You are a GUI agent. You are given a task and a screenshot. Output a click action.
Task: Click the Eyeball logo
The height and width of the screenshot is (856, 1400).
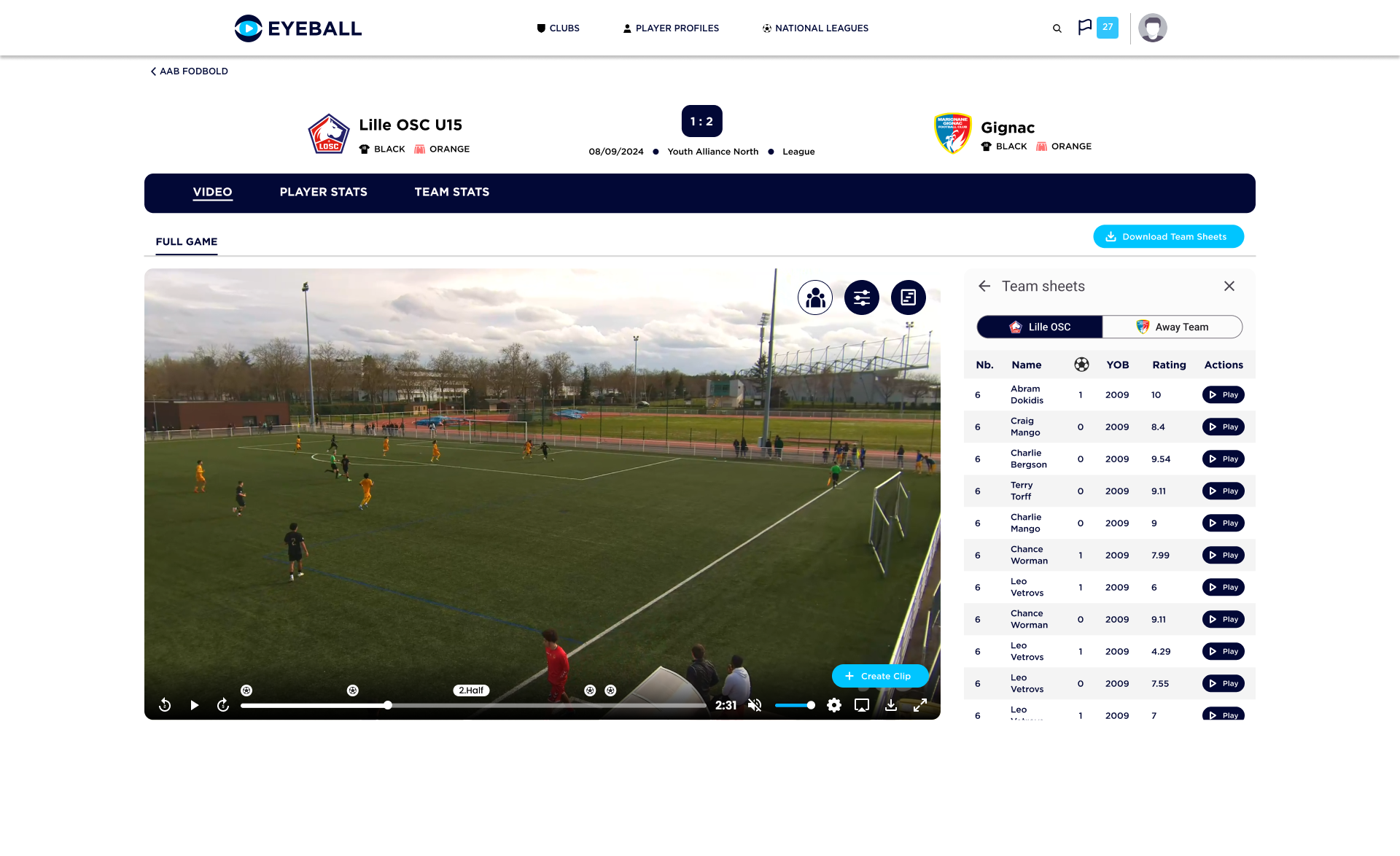(x=298, y=28)
